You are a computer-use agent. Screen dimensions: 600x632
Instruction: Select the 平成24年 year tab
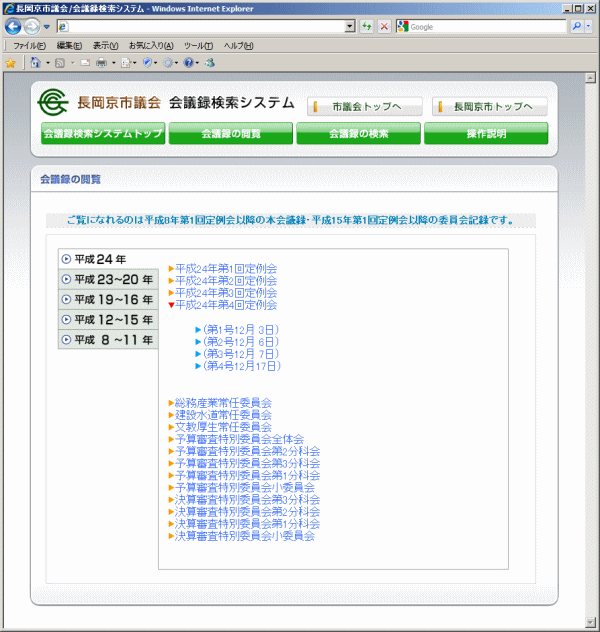coord(108,259)
